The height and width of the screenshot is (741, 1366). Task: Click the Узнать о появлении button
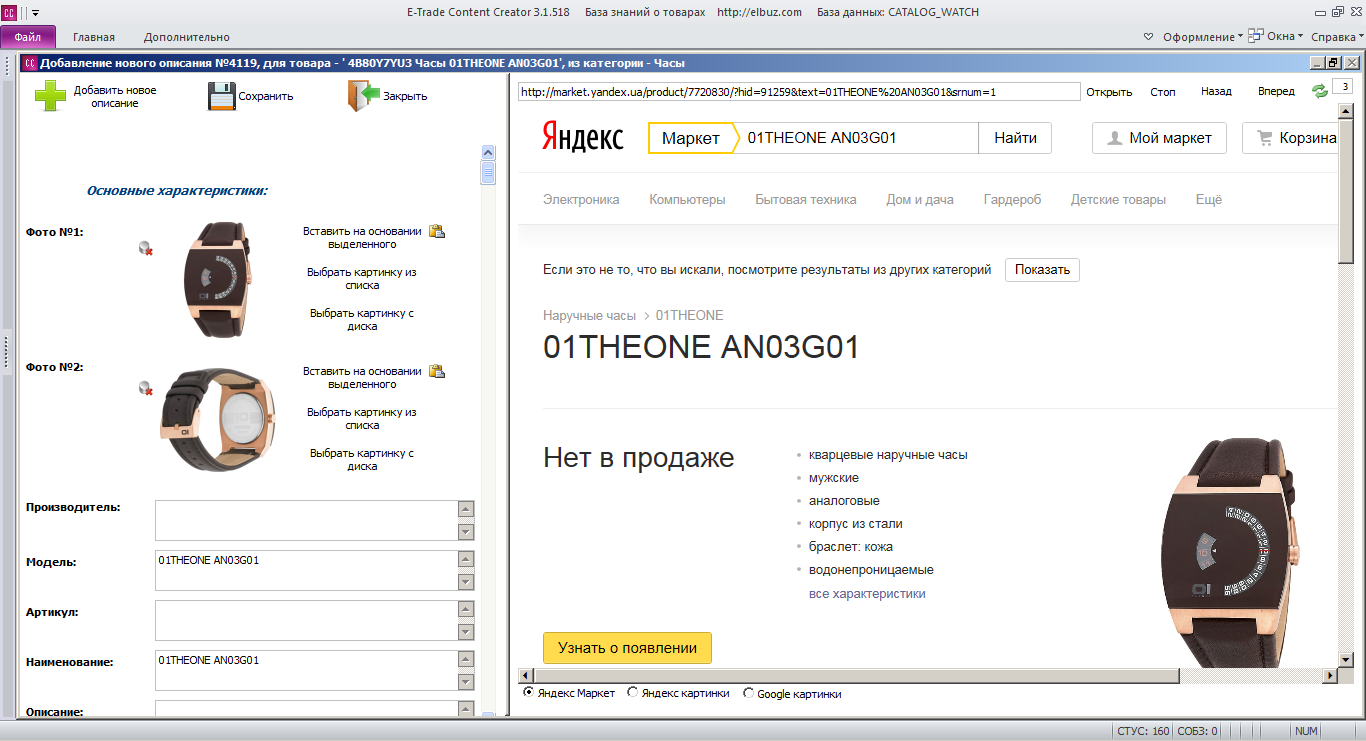click(x=627, y=647)
